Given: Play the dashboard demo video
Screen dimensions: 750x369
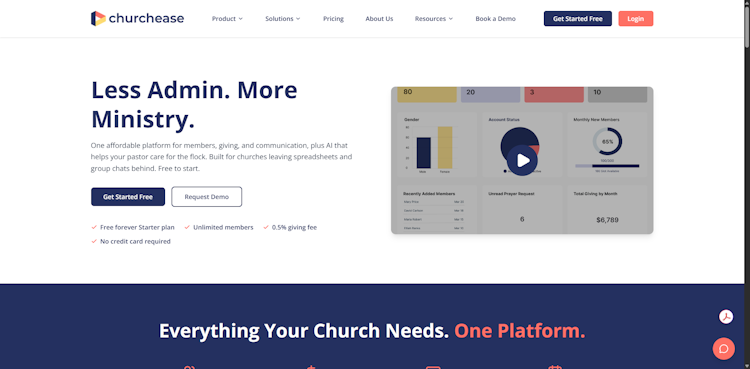Looking at the screenshot, I should coord(522,160).
